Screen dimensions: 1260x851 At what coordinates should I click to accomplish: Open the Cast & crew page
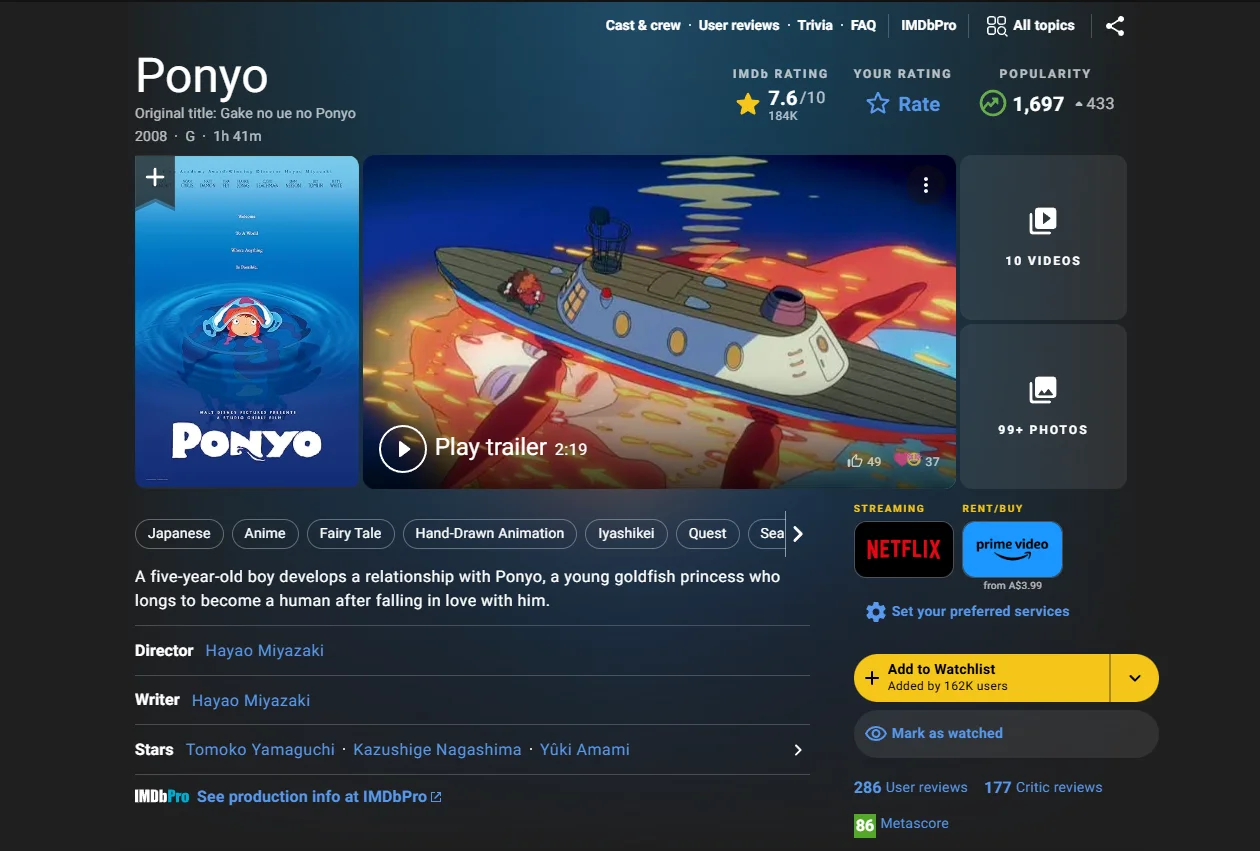point(642,25)
